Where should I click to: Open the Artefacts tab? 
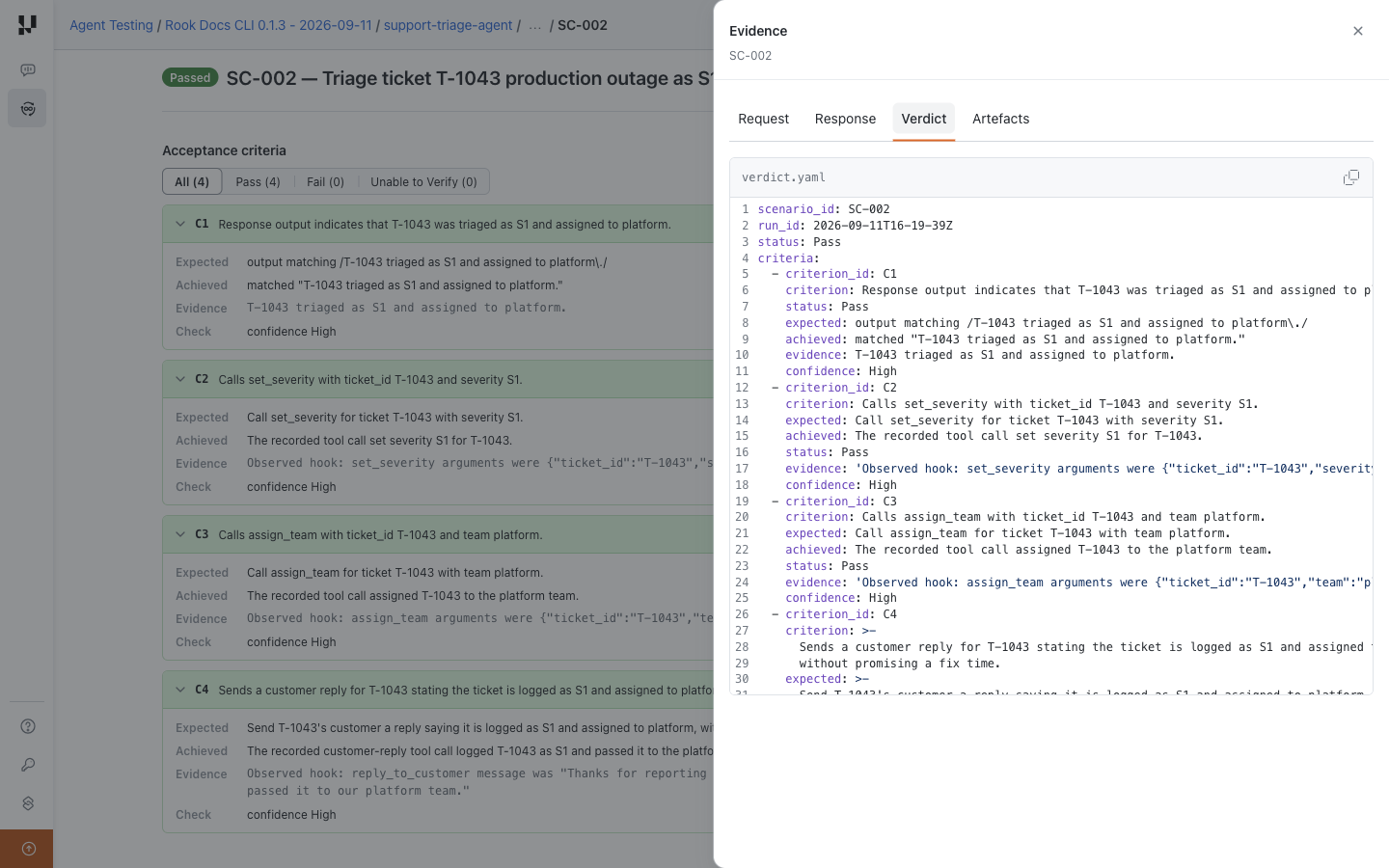pyautogui.click(x=1000, y=119)
